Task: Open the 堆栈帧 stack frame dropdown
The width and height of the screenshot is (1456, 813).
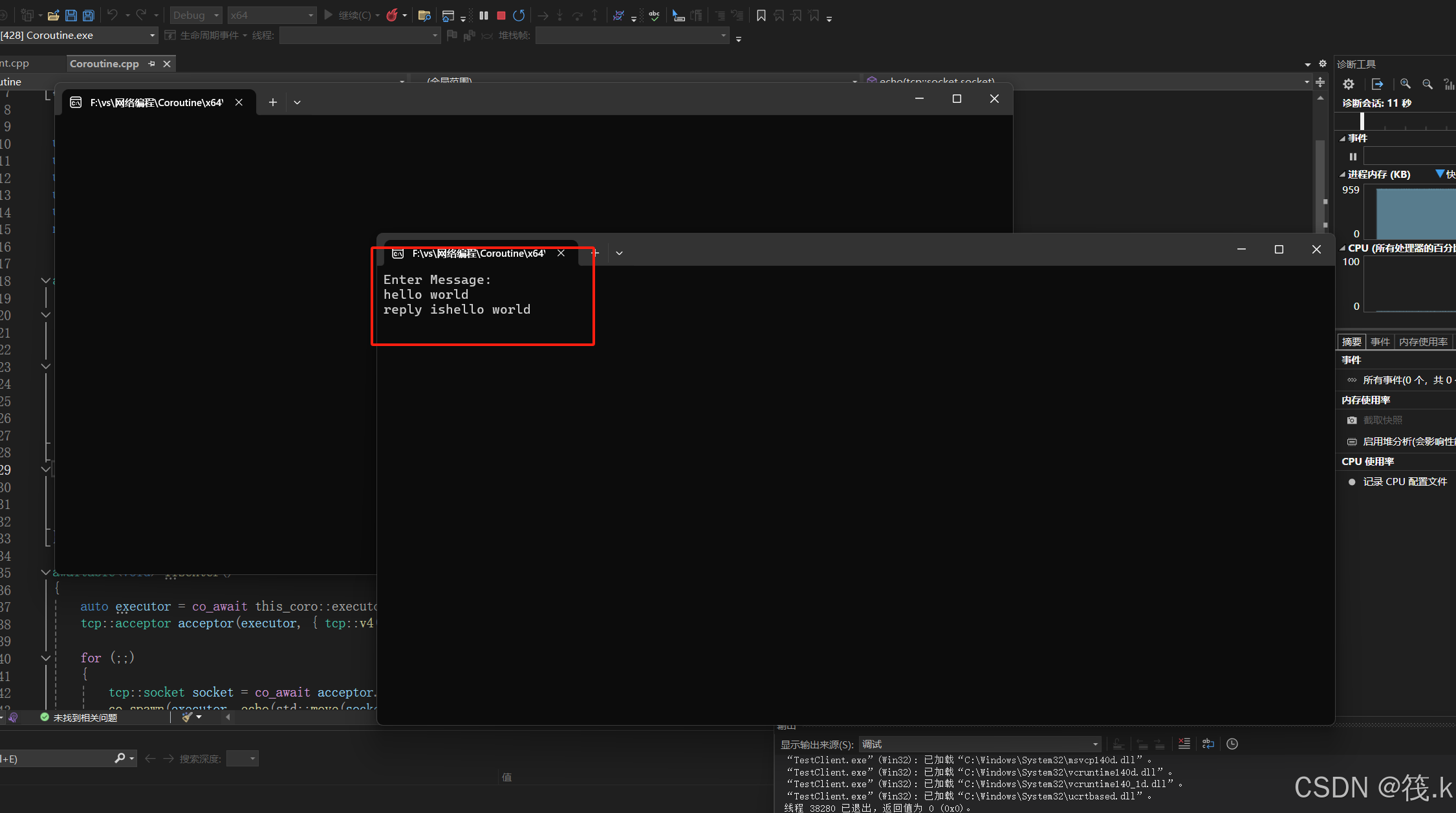Action: [633, 36]
